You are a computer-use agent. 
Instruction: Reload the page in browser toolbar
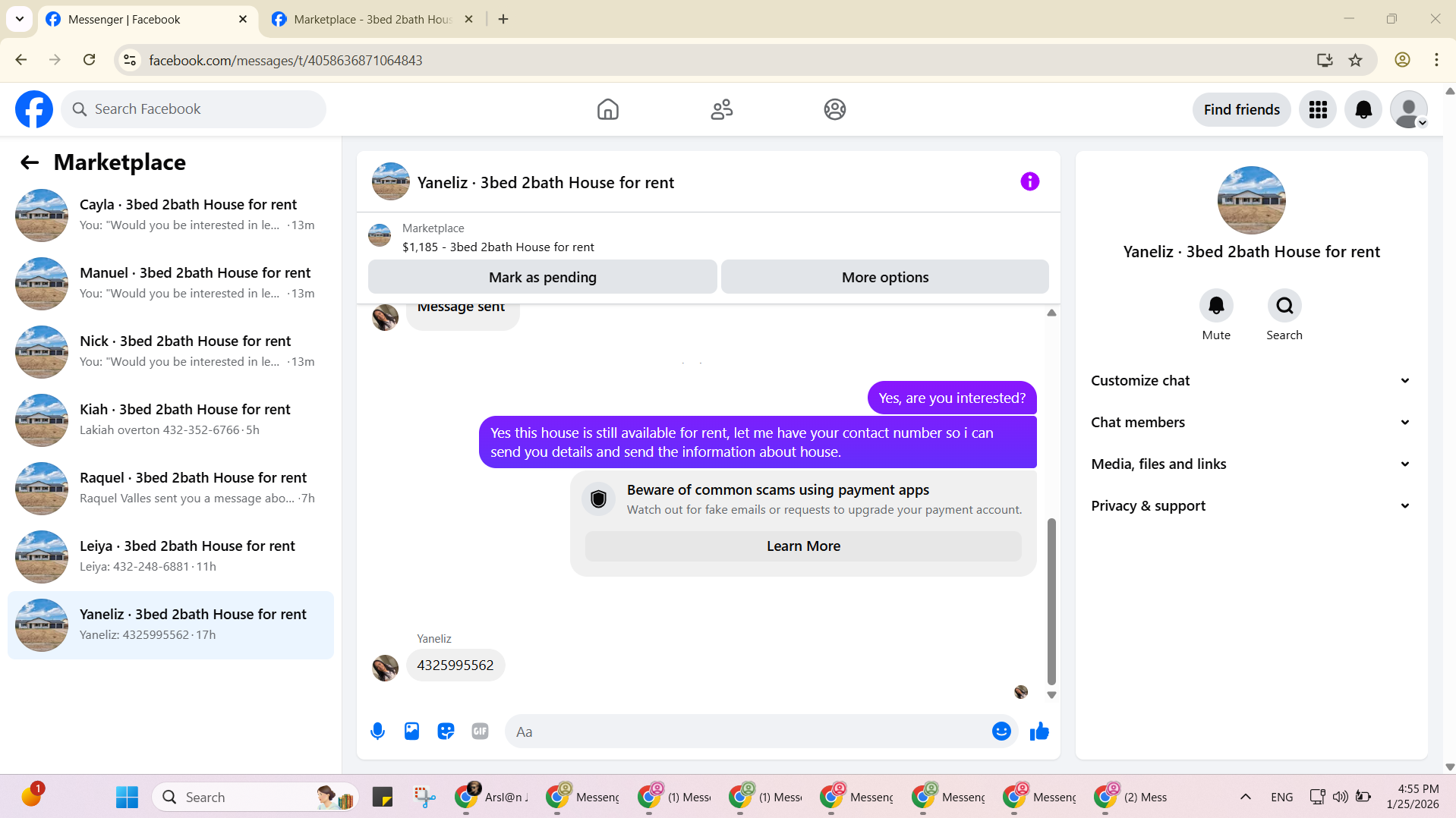(89, 60)
